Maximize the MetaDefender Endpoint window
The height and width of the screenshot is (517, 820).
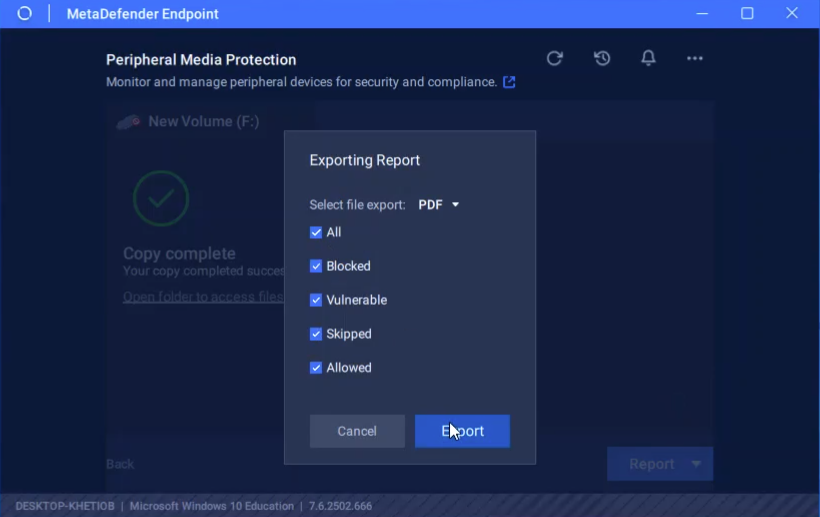tap(747, 14)
